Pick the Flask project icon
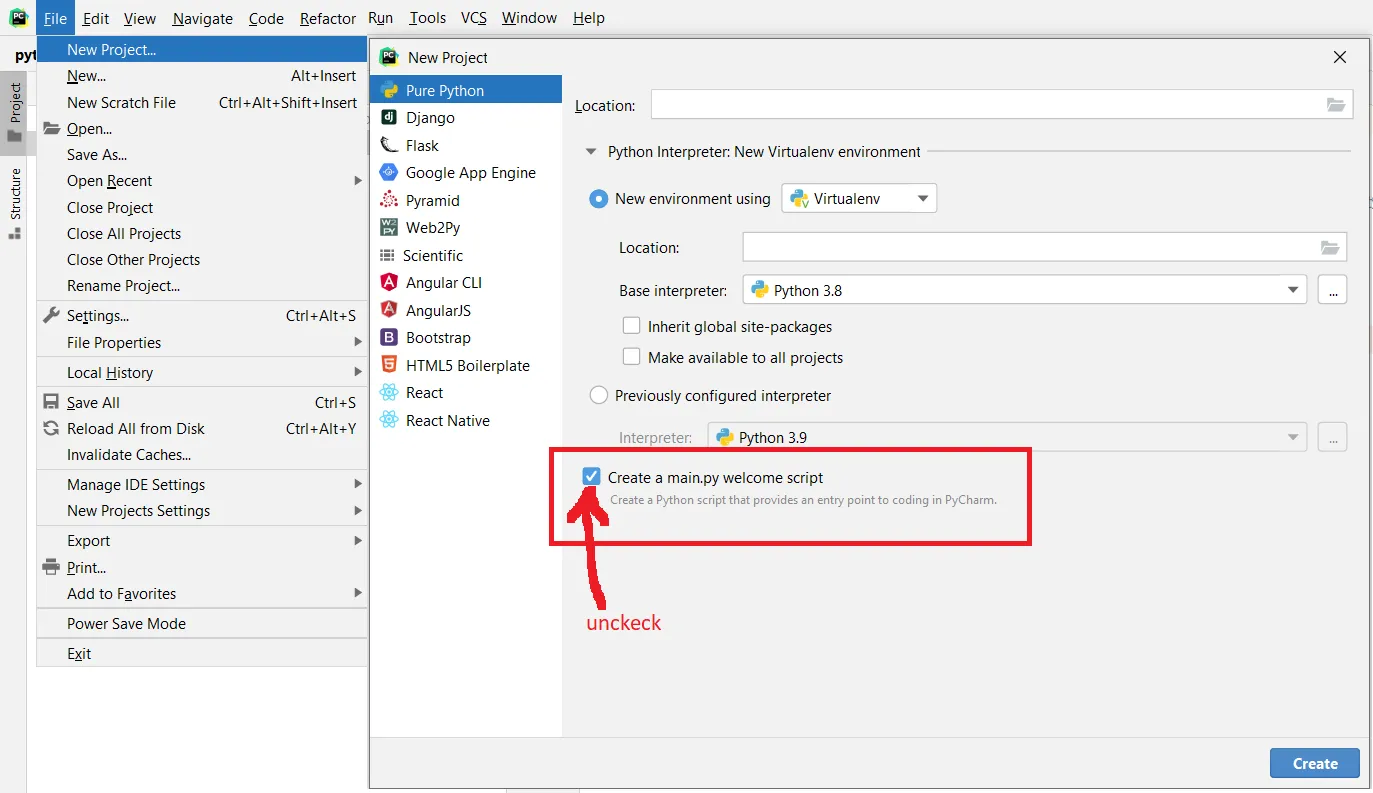The height and width of the screenshot is (793, 1373). pyautogui.click(x=389, y=145)
